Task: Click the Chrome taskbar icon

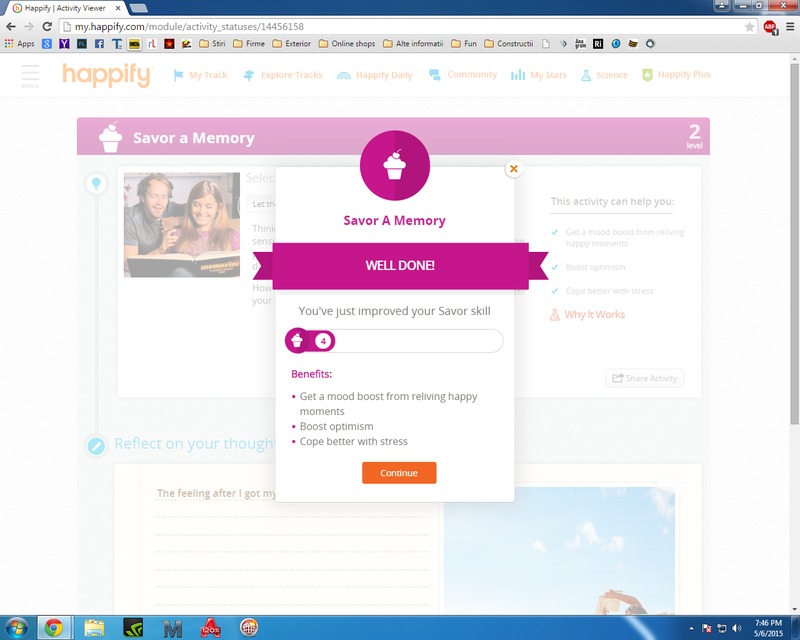Action: 54,628
